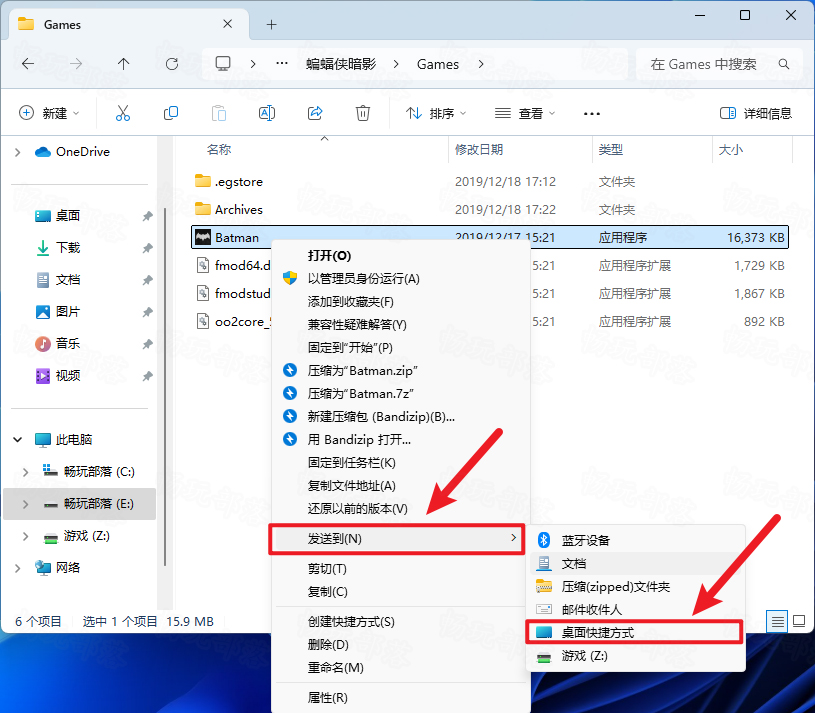Open the toolbar three-dot more options
The height and width of the screenshot is (713, 815).
click(591, 113)
